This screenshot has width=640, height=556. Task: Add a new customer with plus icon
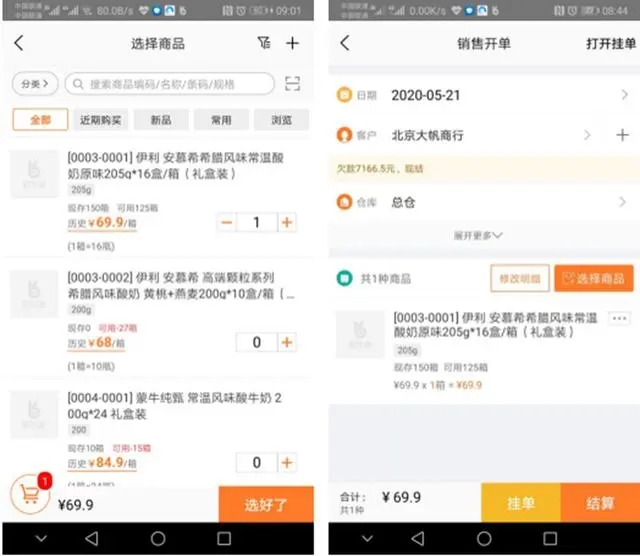pos(622,135)
